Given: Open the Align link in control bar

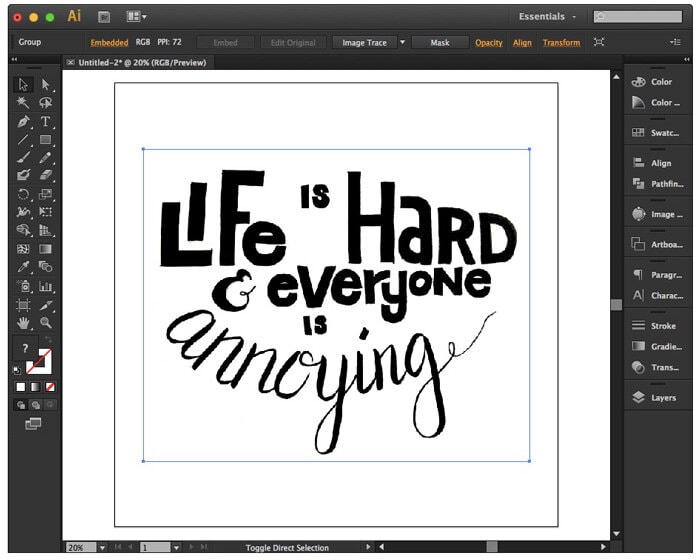Looking at the screenshot, I should (522, 42).
